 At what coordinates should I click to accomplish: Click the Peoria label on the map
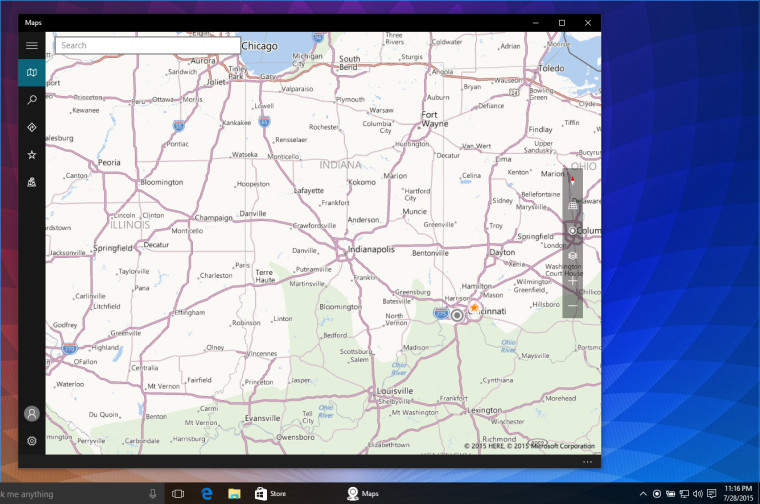109,162
